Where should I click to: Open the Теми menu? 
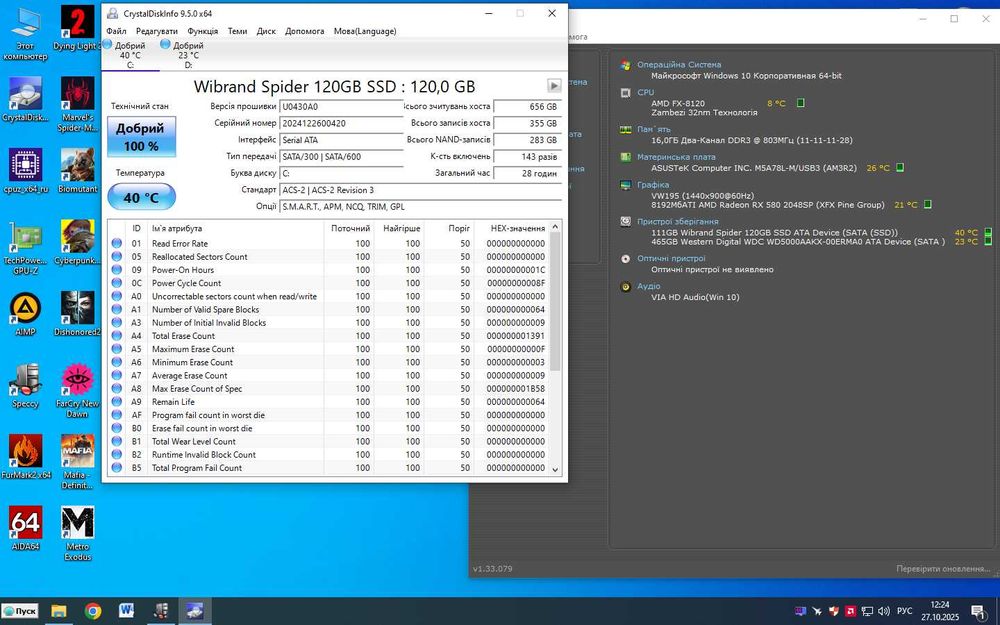[x=237, y=31]
